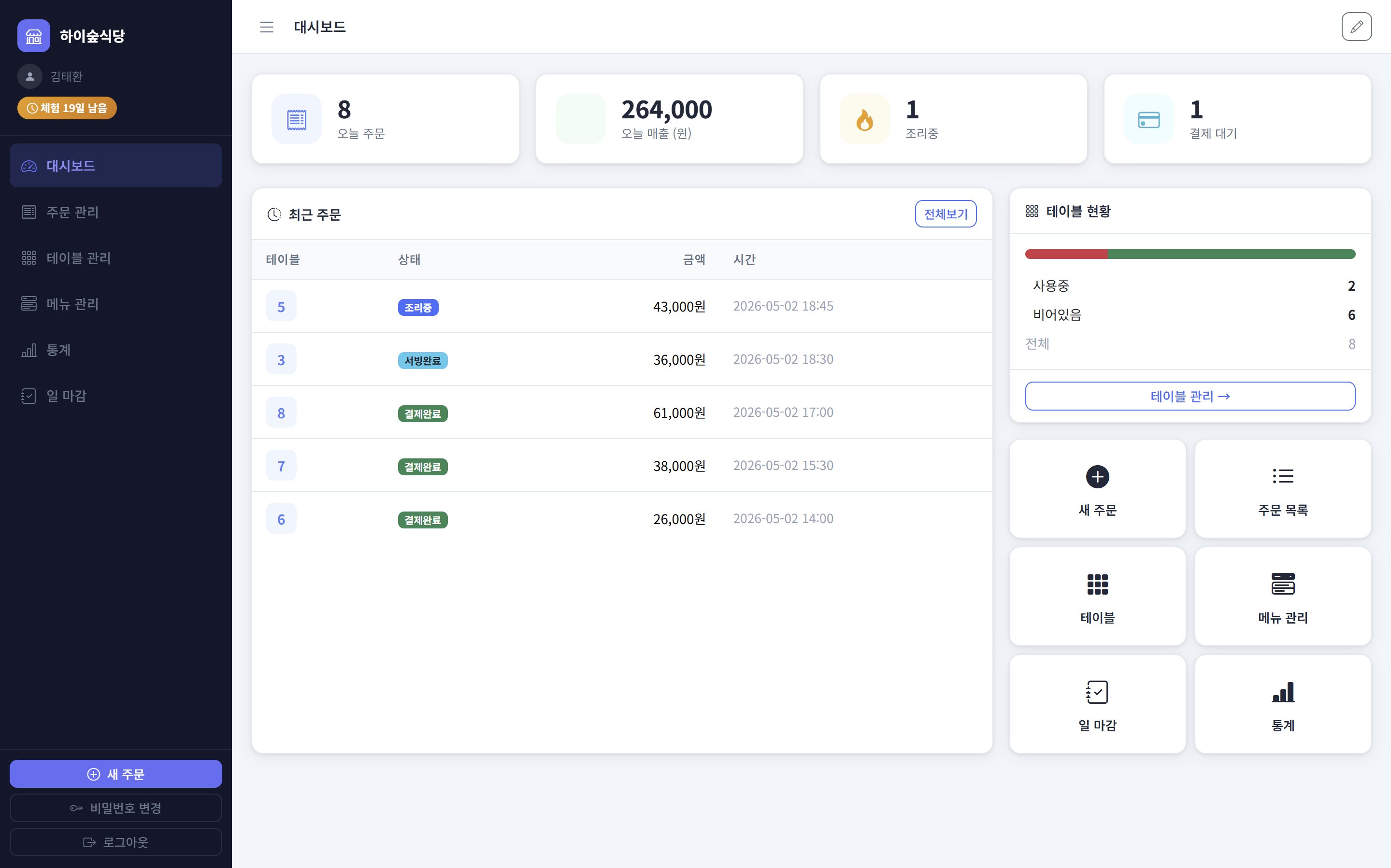Click the 조리중 flame icon
The width and height of the screenshot is (1391, 868).
click(x=864, y=119)
